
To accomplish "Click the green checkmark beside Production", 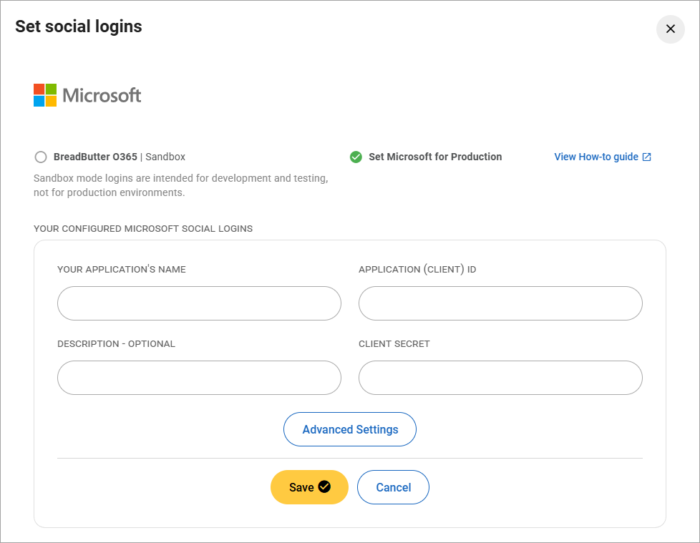I will click(355, 157).
